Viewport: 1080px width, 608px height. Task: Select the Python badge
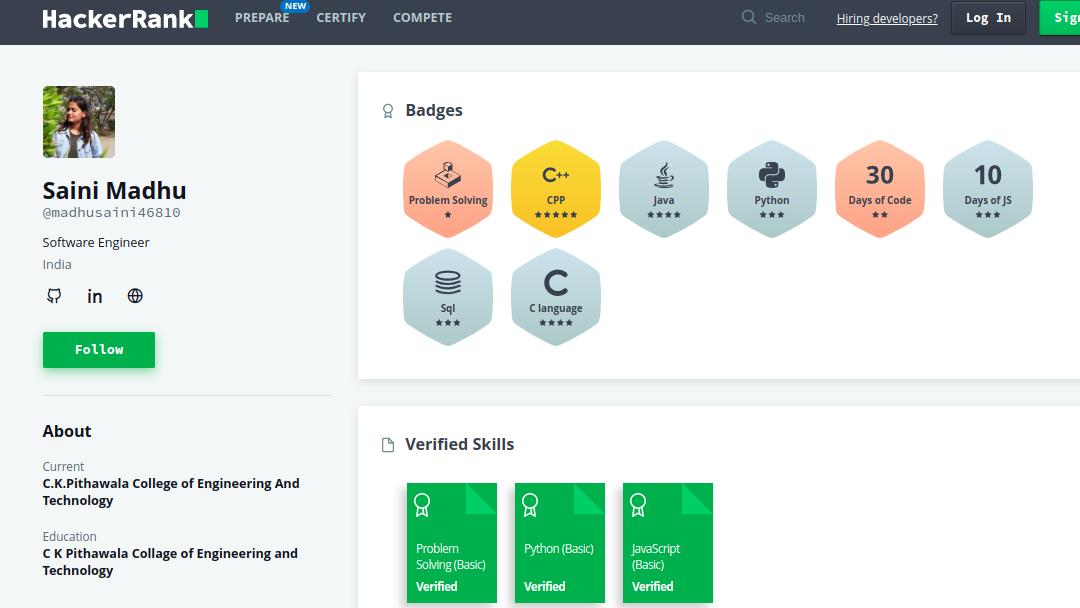pyautogui.click(x=771, y=189)
